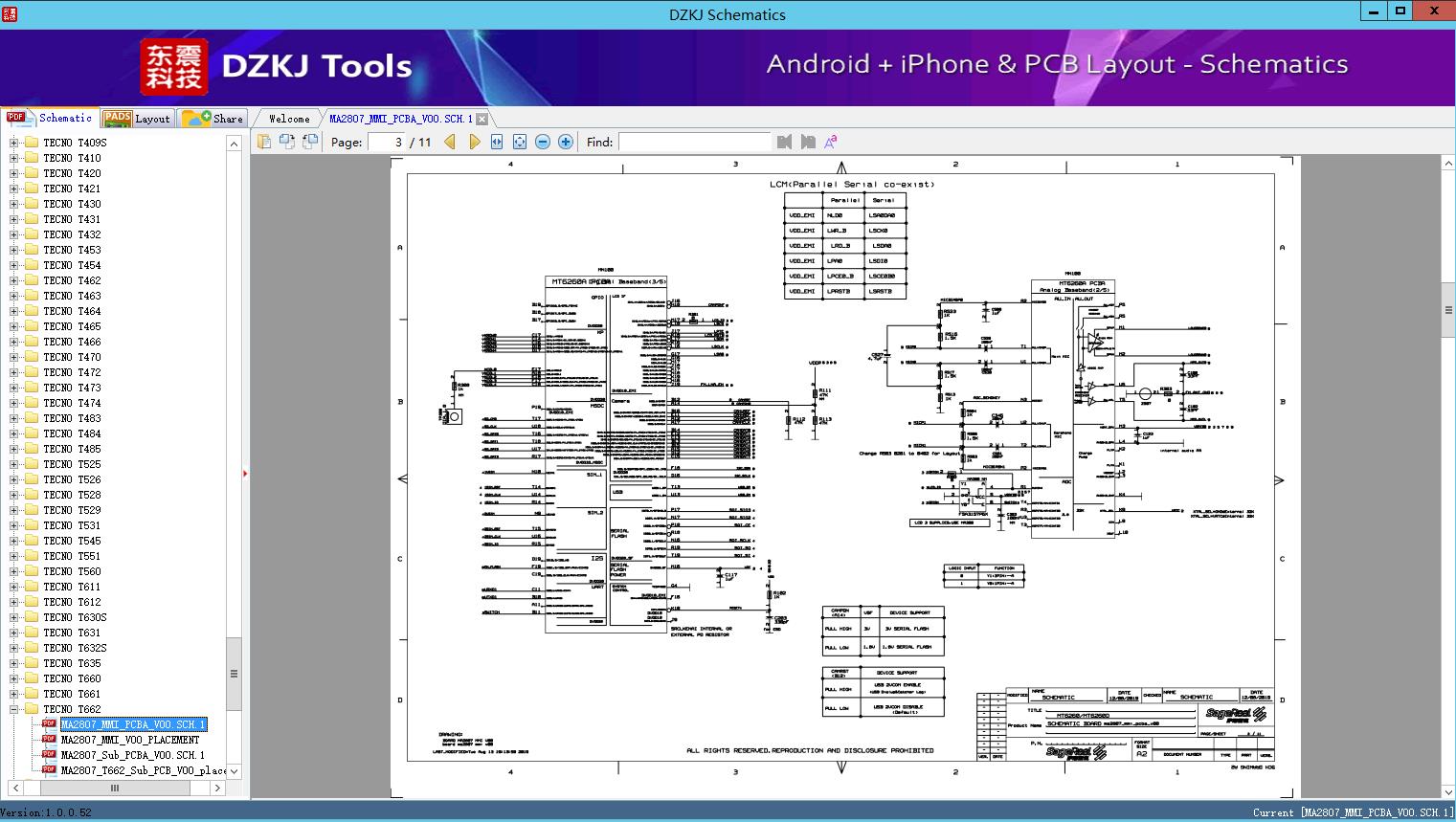Zoom out with the minus icon
This screenshot has width=1456, height=822.
point(543,142)
